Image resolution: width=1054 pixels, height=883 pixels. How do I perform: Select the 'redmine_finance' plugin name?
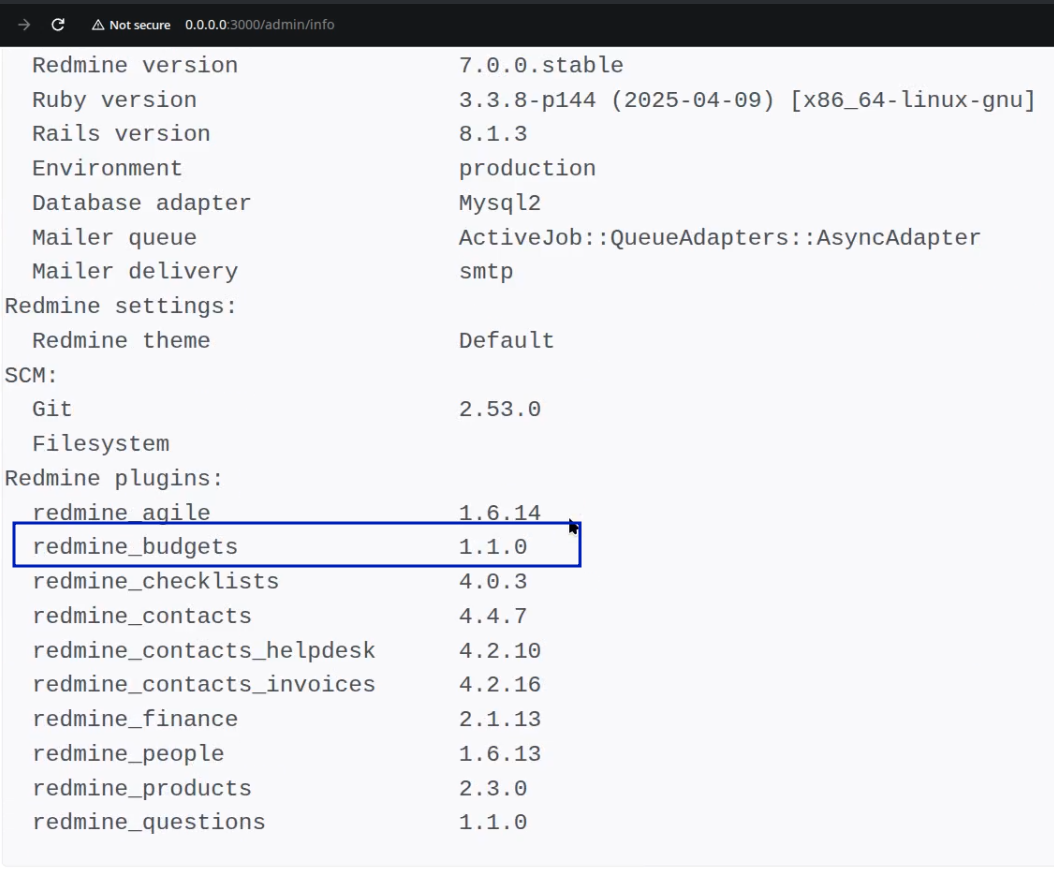coord(135,719)
